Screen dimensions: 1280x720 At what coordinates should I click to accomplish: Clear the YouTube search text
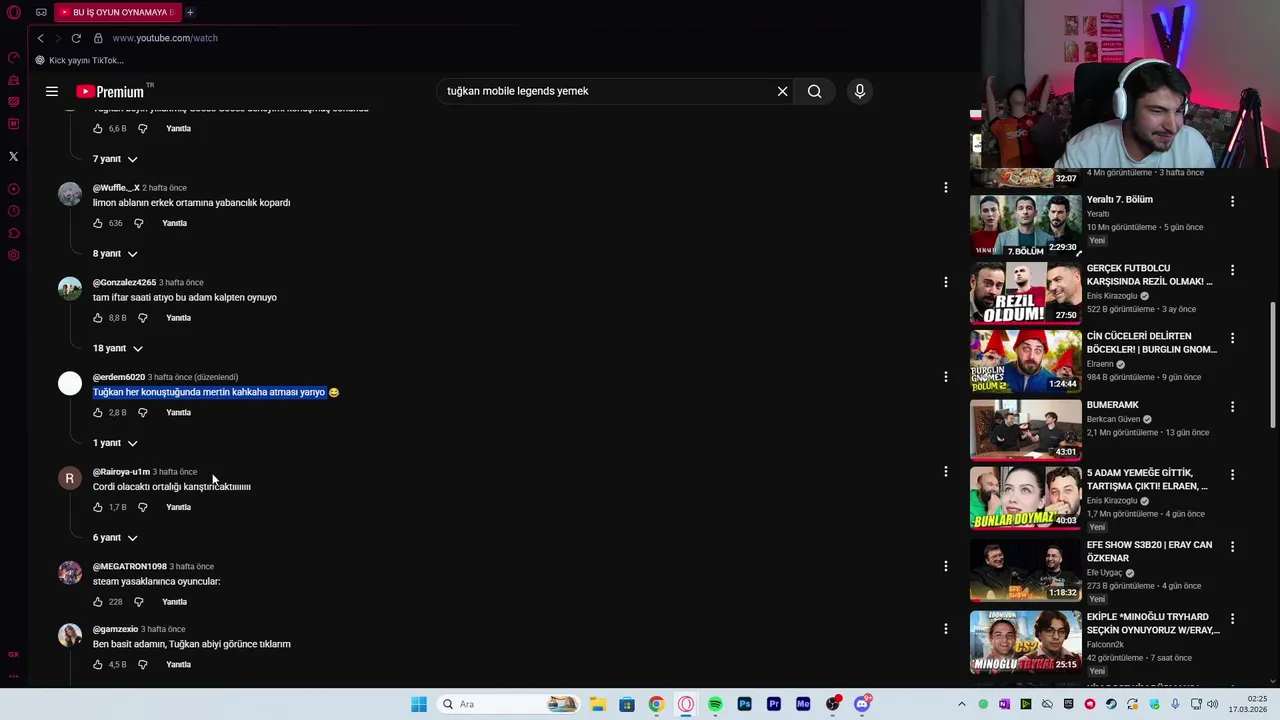(783, 91)
